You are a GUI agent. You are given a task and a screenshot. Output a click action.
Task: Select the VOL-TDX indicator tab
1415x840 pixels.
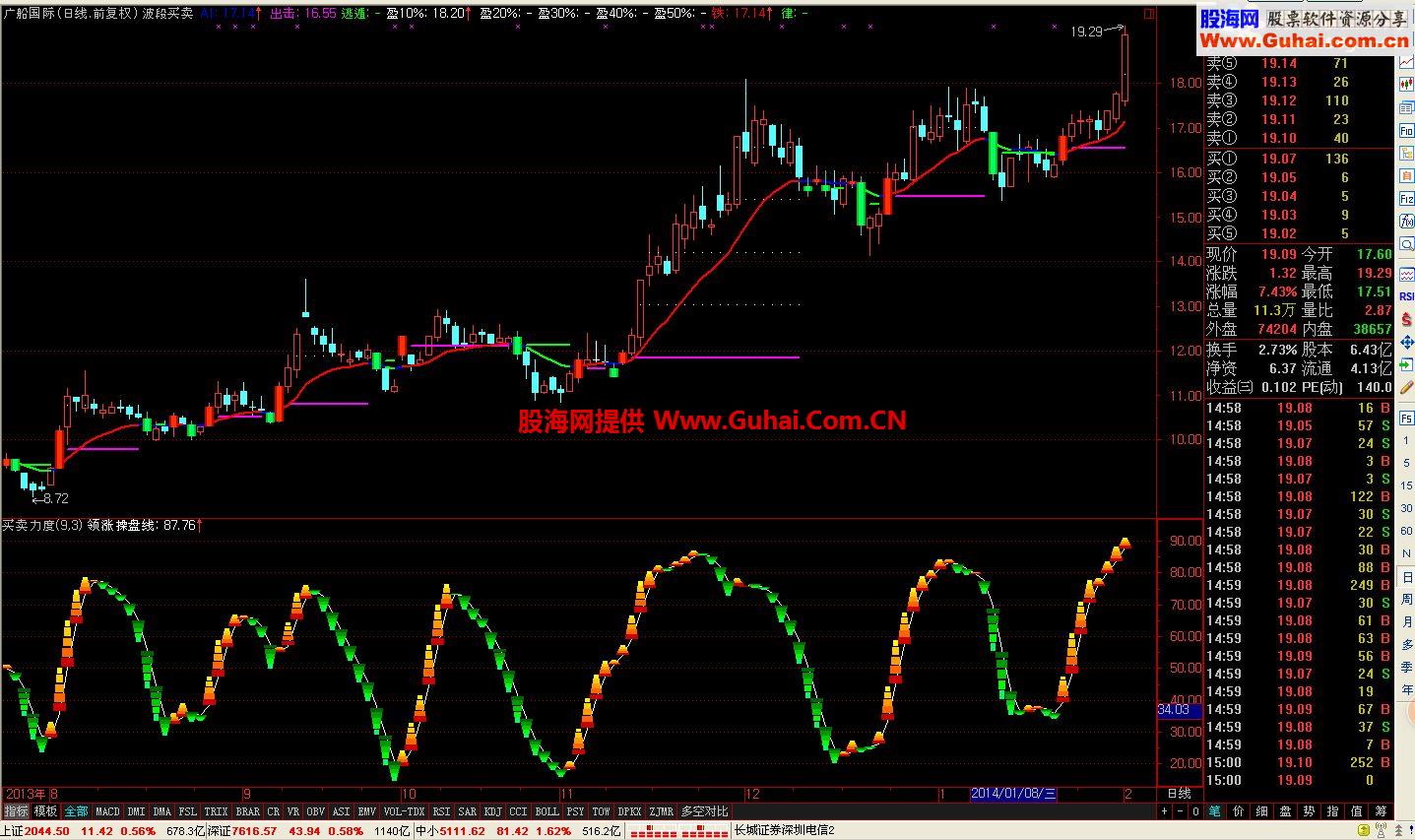click(404, 811)
